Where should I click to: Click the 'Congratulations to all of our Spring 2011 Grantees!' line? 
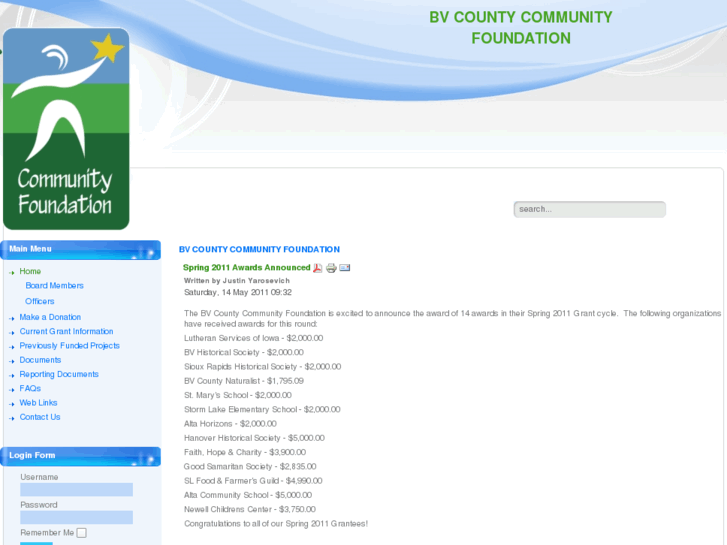pos(276,524)
